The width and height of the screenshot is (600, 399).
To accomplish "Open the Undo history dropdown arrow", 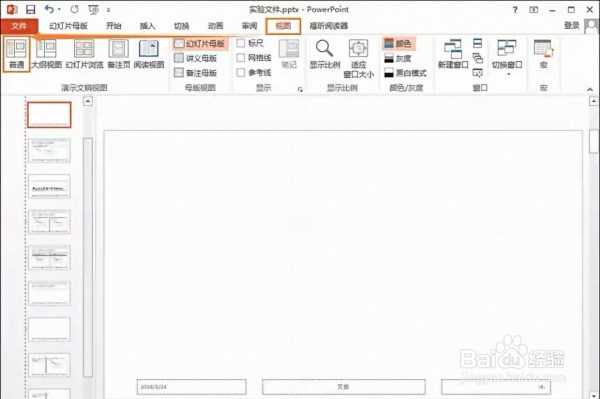I will tap(59, 10).
